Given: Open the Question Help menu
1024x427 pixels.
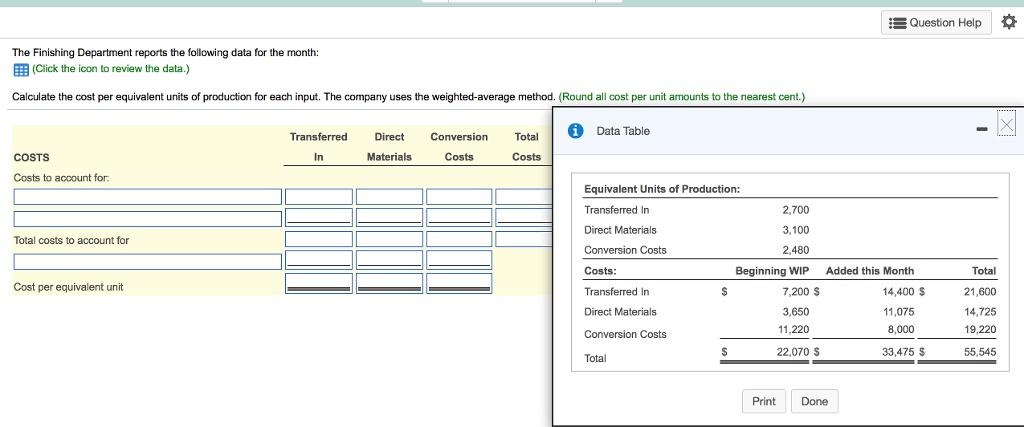Looking at the screenshot, I should pos(936,23).
